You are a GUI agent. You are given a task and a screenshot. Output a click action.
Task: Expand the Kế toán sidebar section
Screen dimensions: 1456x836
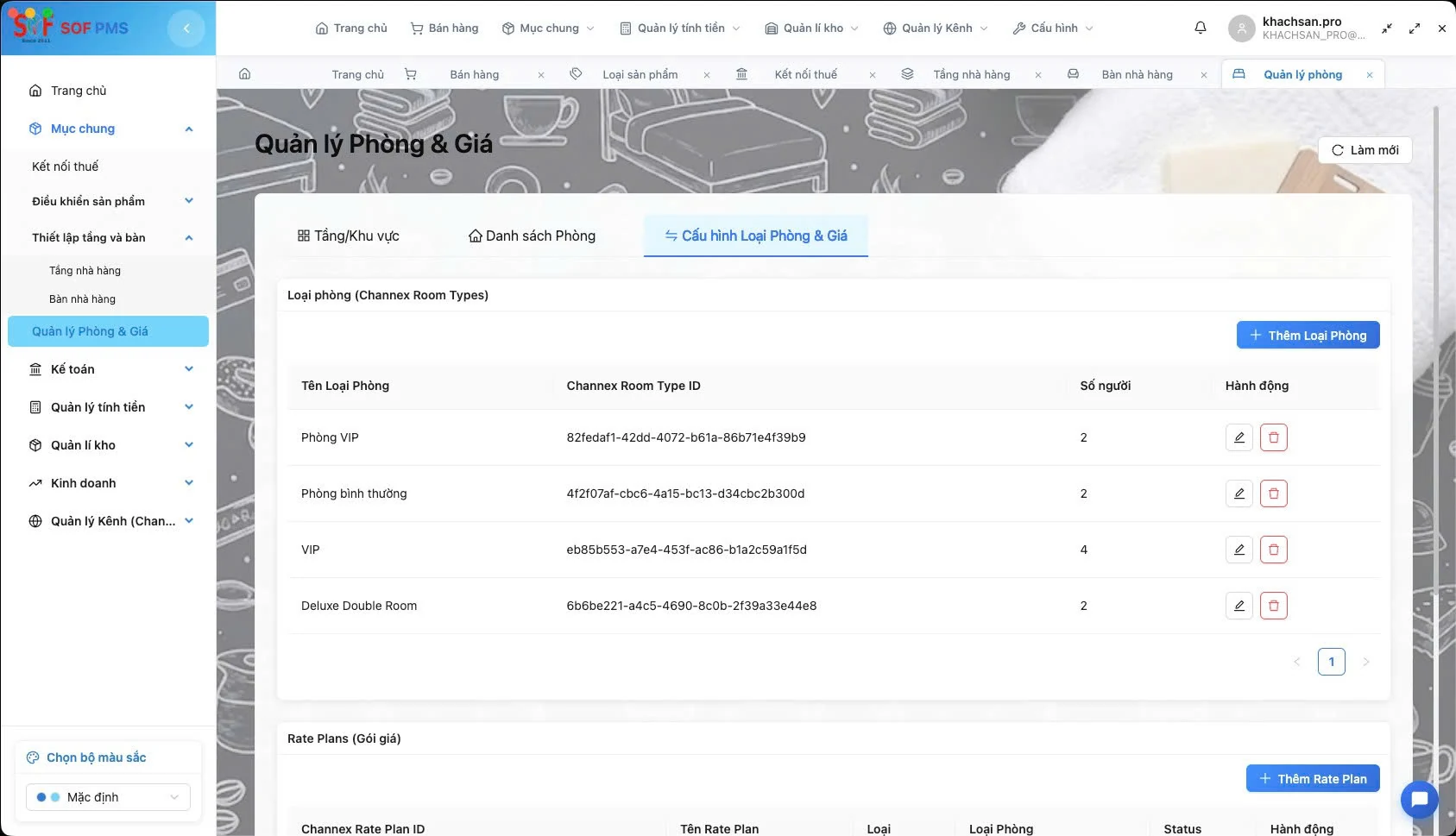tap(108, 369)
